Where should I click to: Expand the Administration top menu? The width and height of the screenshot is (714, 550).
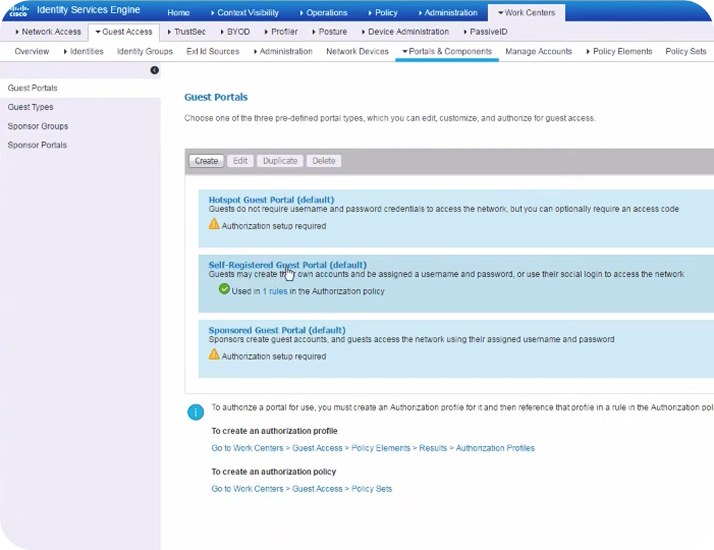tap(448, 13)
